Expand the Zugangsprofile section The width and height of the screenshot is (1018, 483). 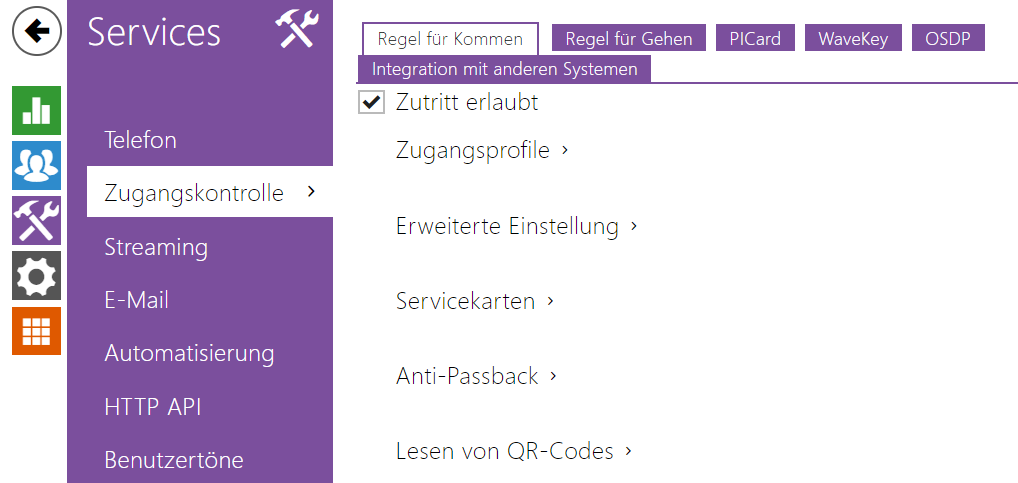[x=482, y=151]
